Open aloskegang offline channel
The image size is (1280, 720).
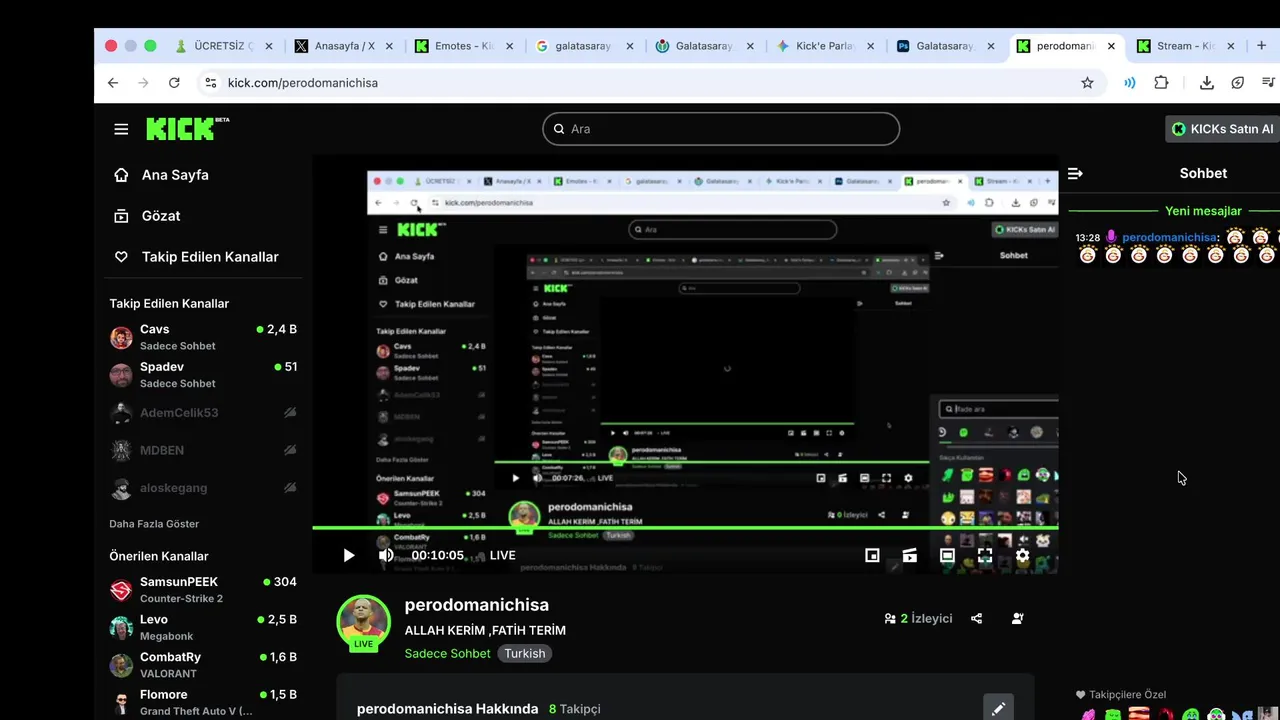203,488
